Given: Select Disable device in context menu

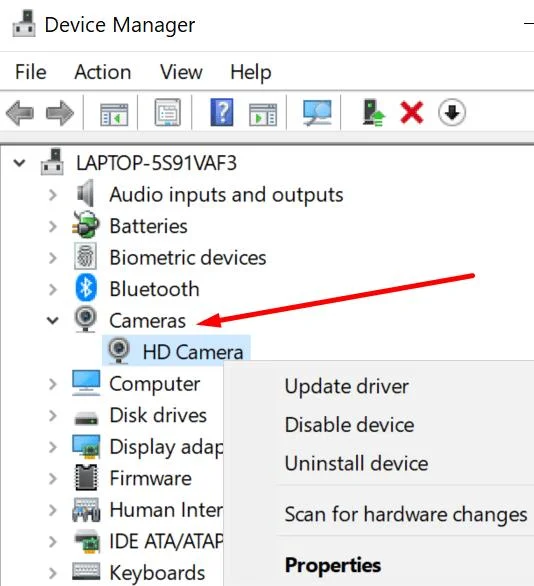Looking at the screenshot, I should click(x=349, y=425).
